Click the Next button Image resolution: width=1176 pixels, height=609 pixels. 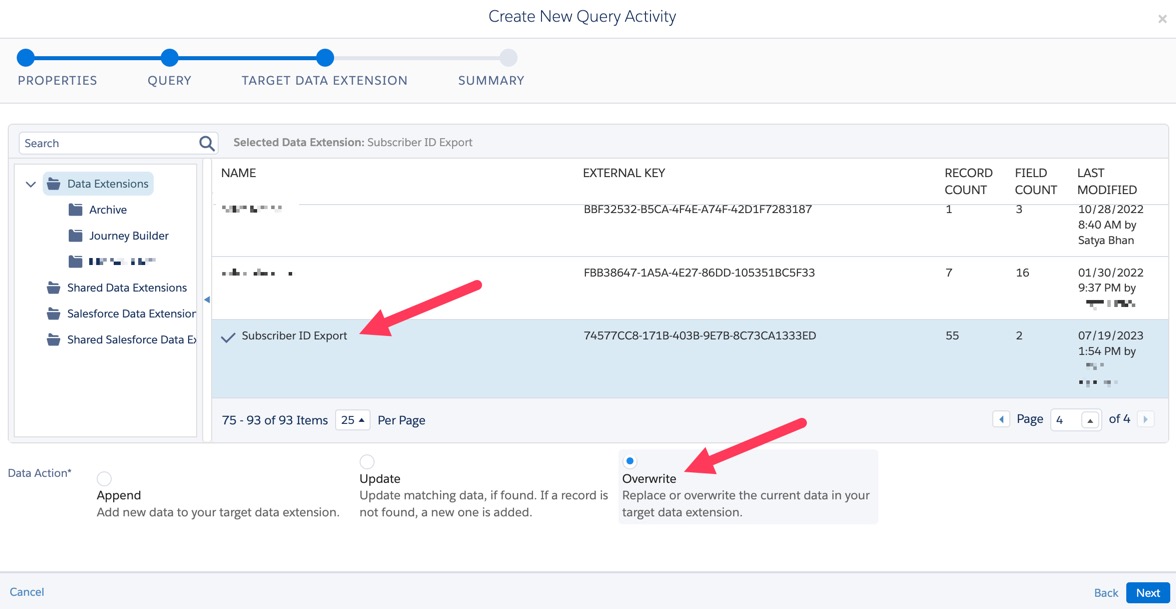(x=1147, y=592)
